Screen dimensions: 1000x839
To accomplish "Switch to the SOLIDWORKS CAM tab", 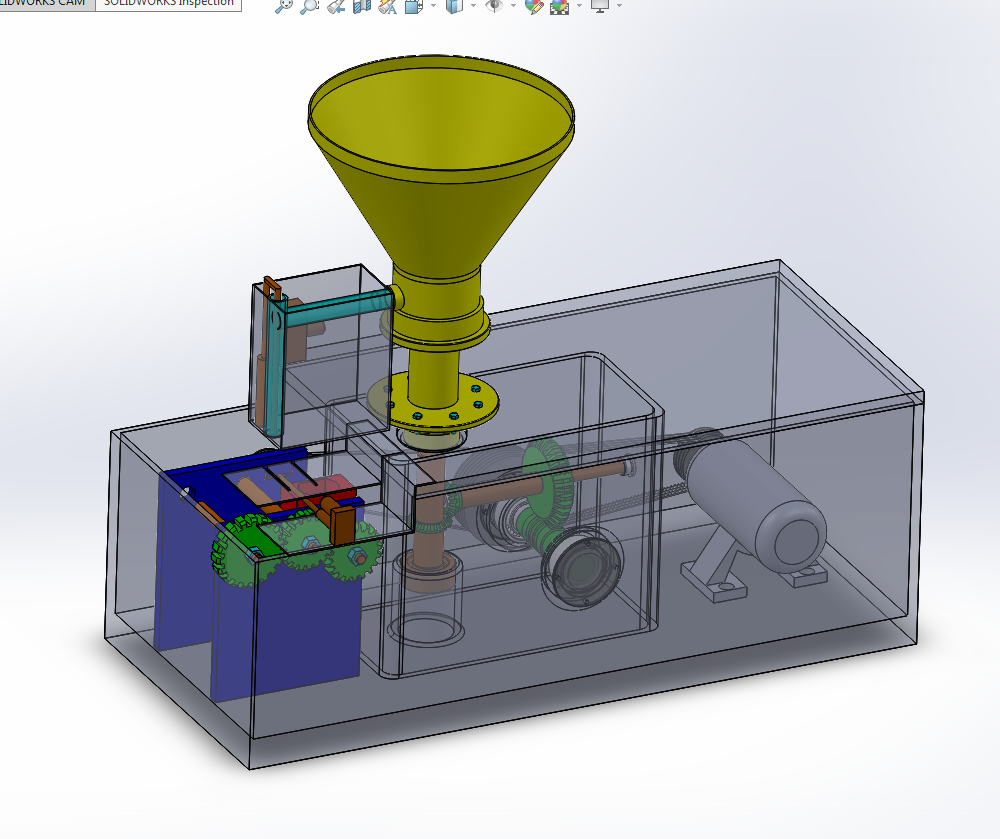I will click(x=47, y=4).
